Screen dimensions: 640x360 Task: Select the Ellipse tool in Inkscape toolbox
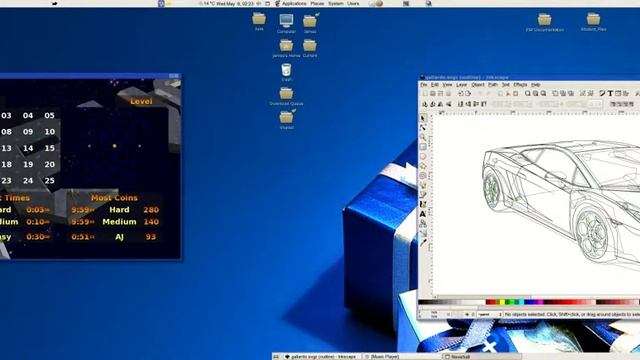[423, 156]
